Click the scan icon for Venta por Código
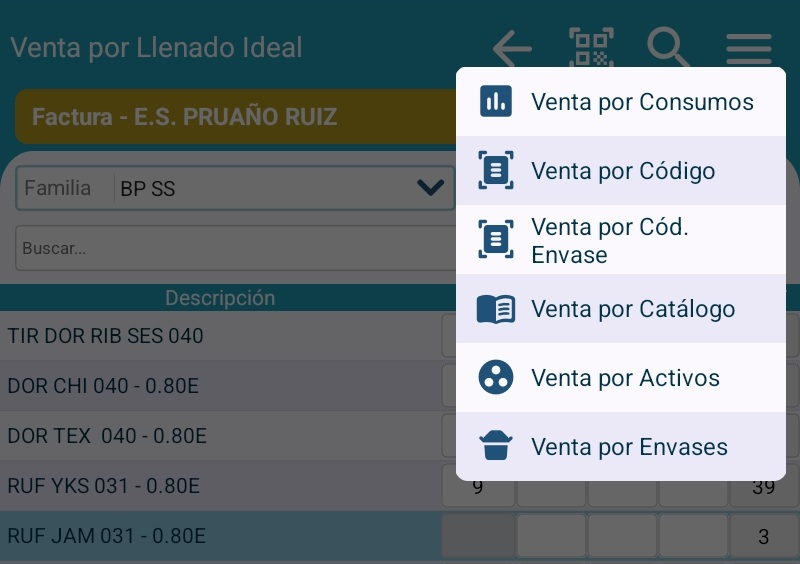The width and height of the screenshot is (800, 564). tap(496, 171)
